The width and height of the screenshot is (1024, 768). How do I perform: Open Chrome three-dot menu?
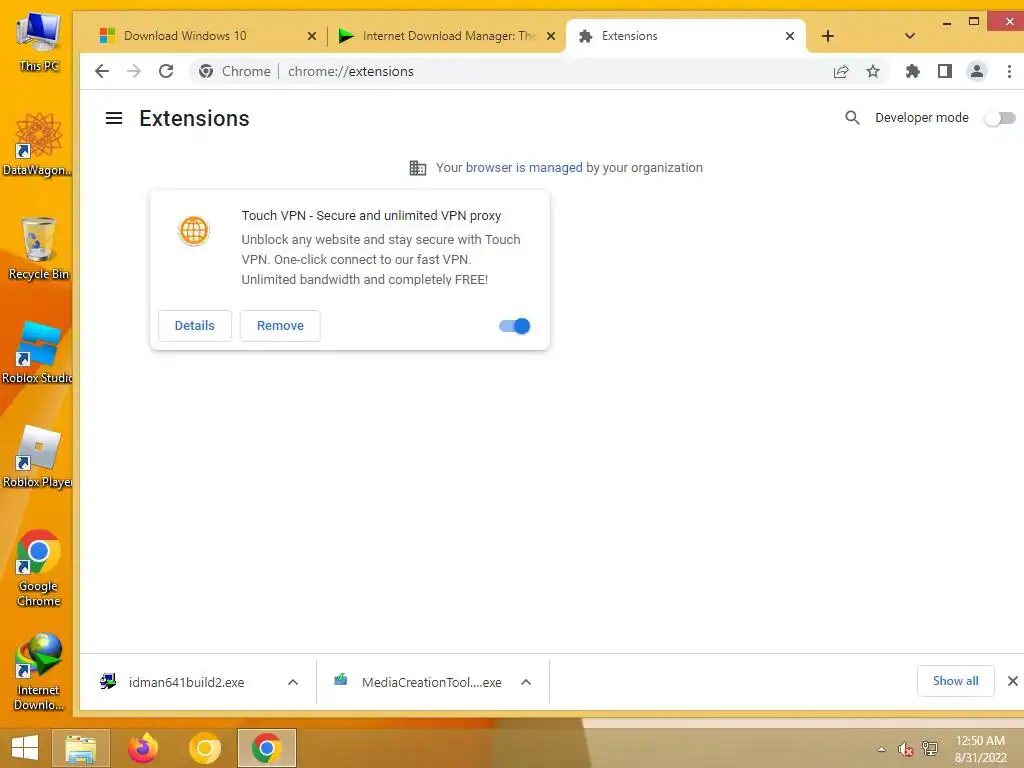click(1009, 71)
